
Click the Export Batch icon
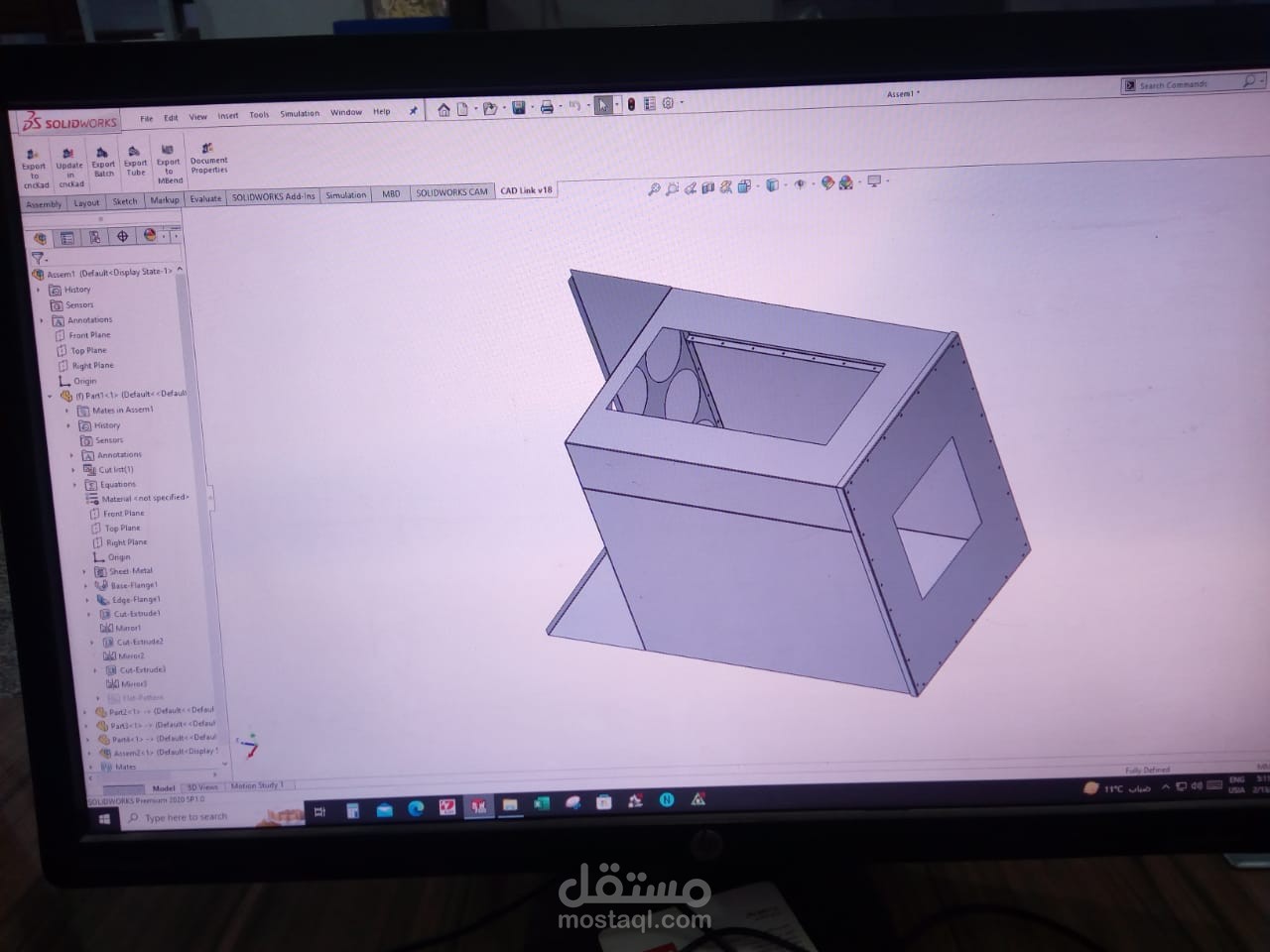(103, 163)
